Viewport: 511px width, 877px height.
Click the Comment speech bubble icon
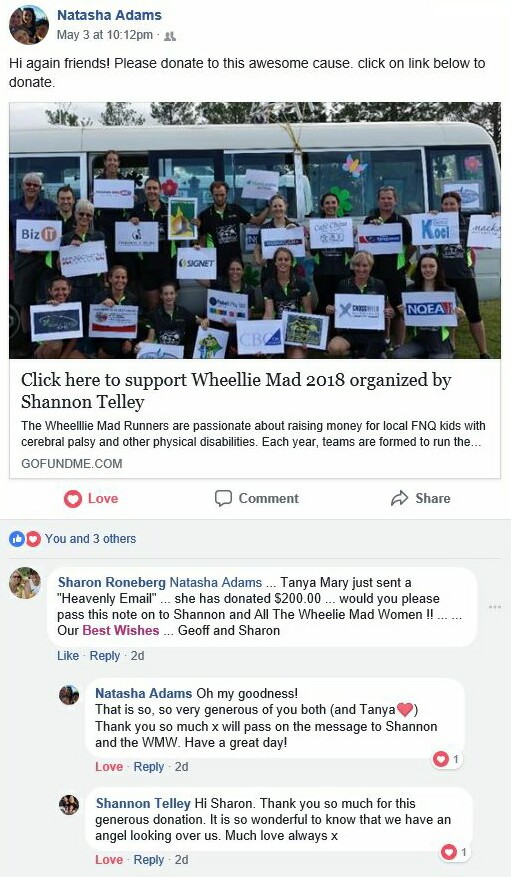point(223,498)
